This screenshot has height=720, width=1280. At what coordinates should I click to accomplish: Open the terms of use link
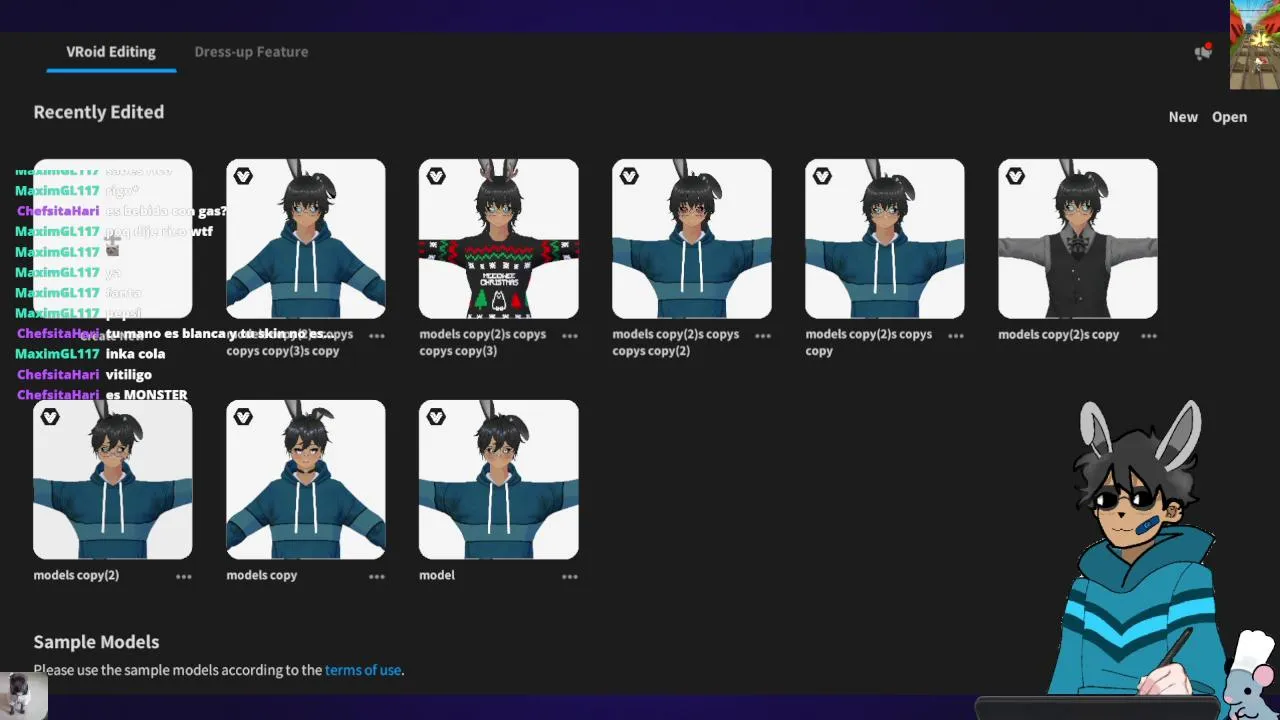pyautogui.click(x=363, y=670)
